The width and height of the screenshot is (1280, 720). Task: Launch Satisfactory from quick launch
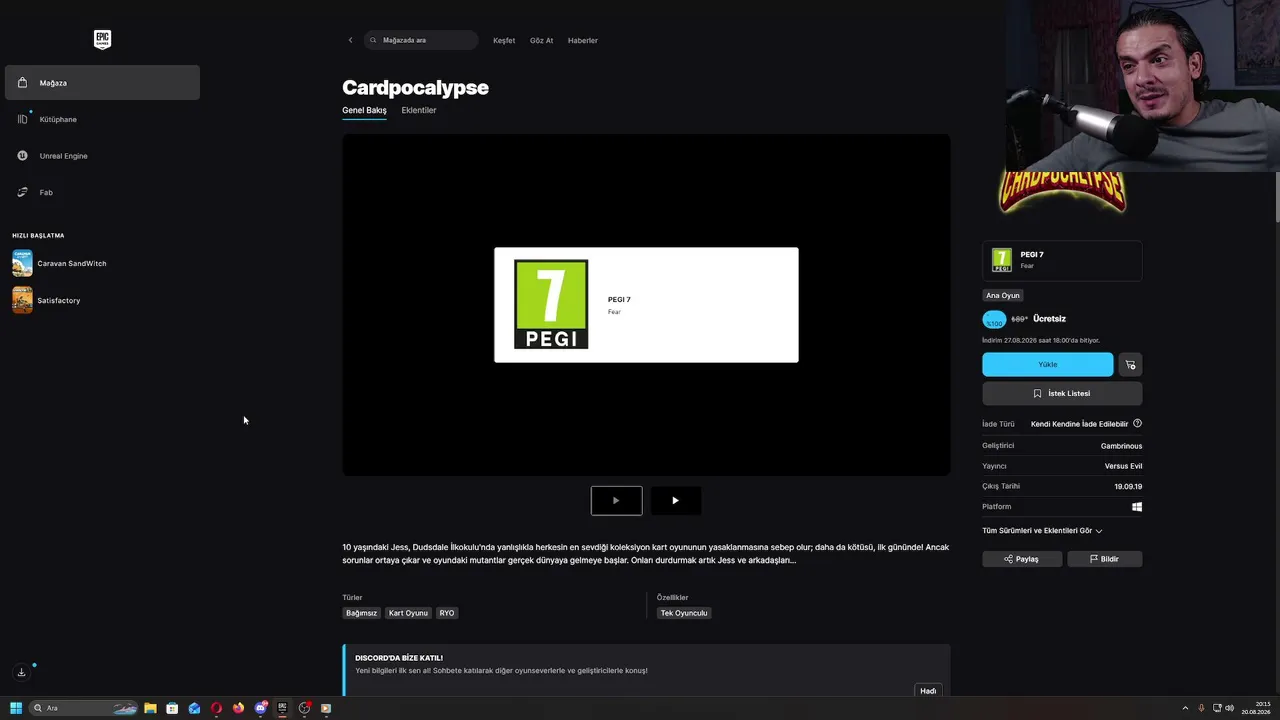point(47,300)
